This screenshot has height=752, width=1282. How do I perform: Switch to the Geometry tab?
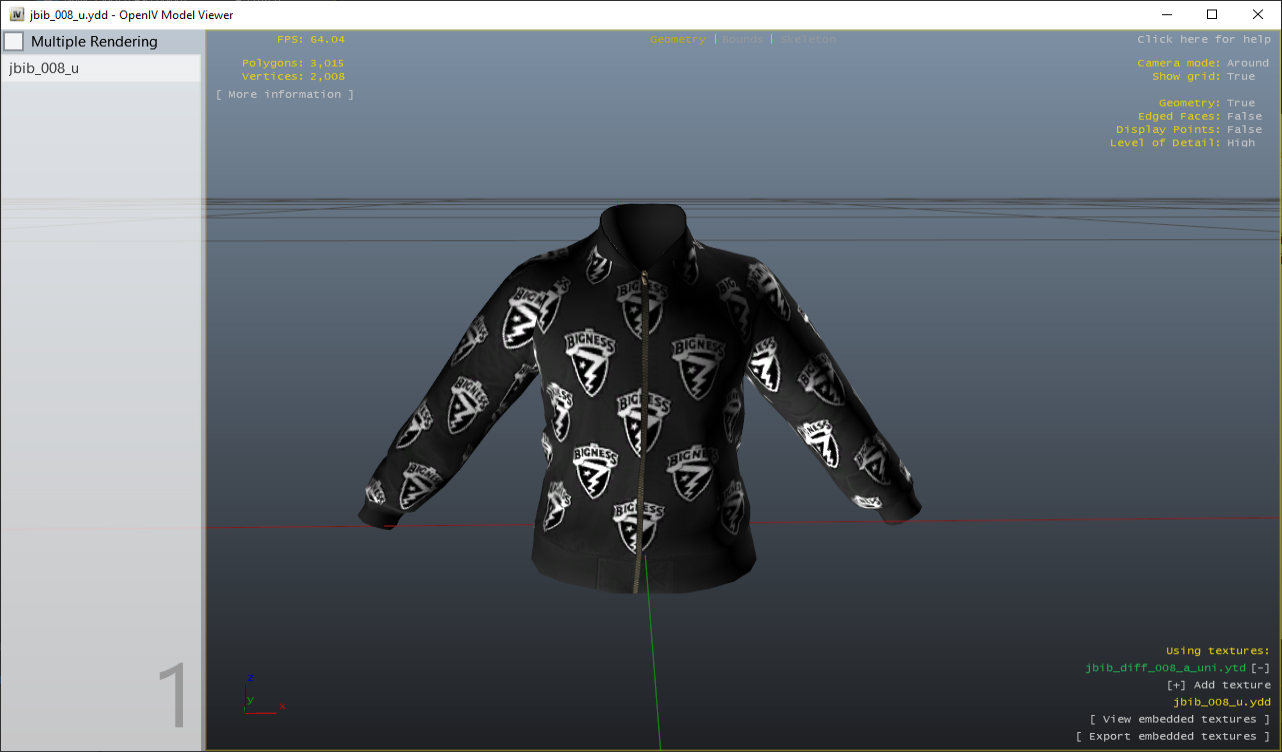point(677,39)
